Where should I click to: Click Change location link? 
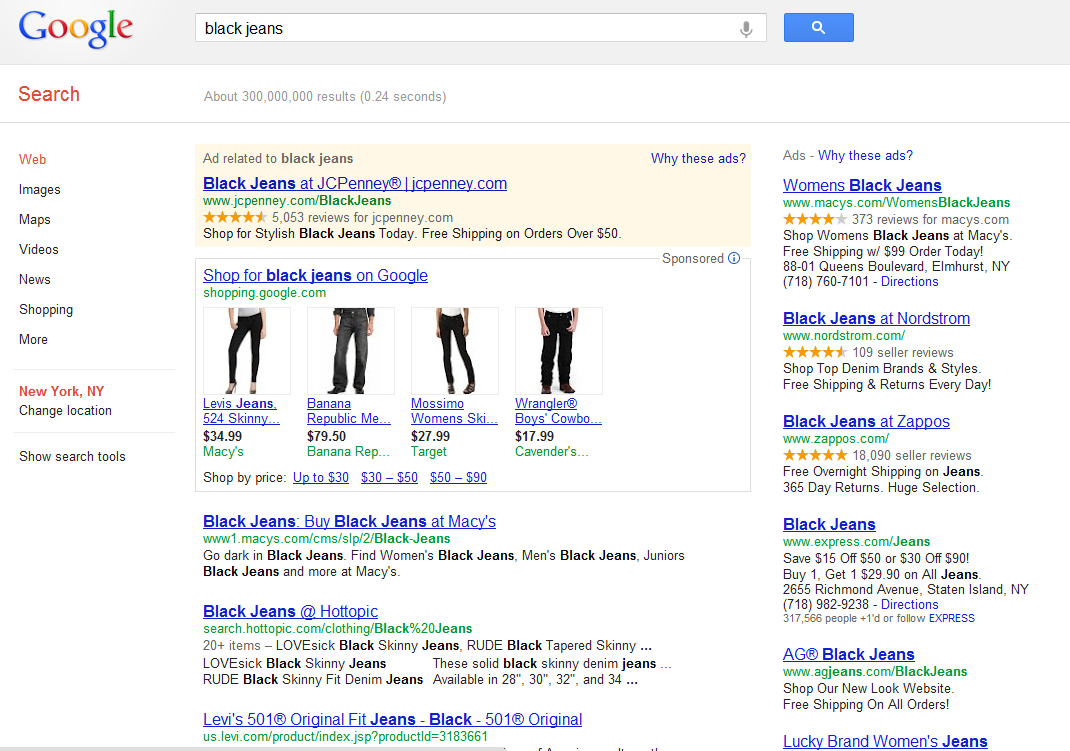point(66,411)
